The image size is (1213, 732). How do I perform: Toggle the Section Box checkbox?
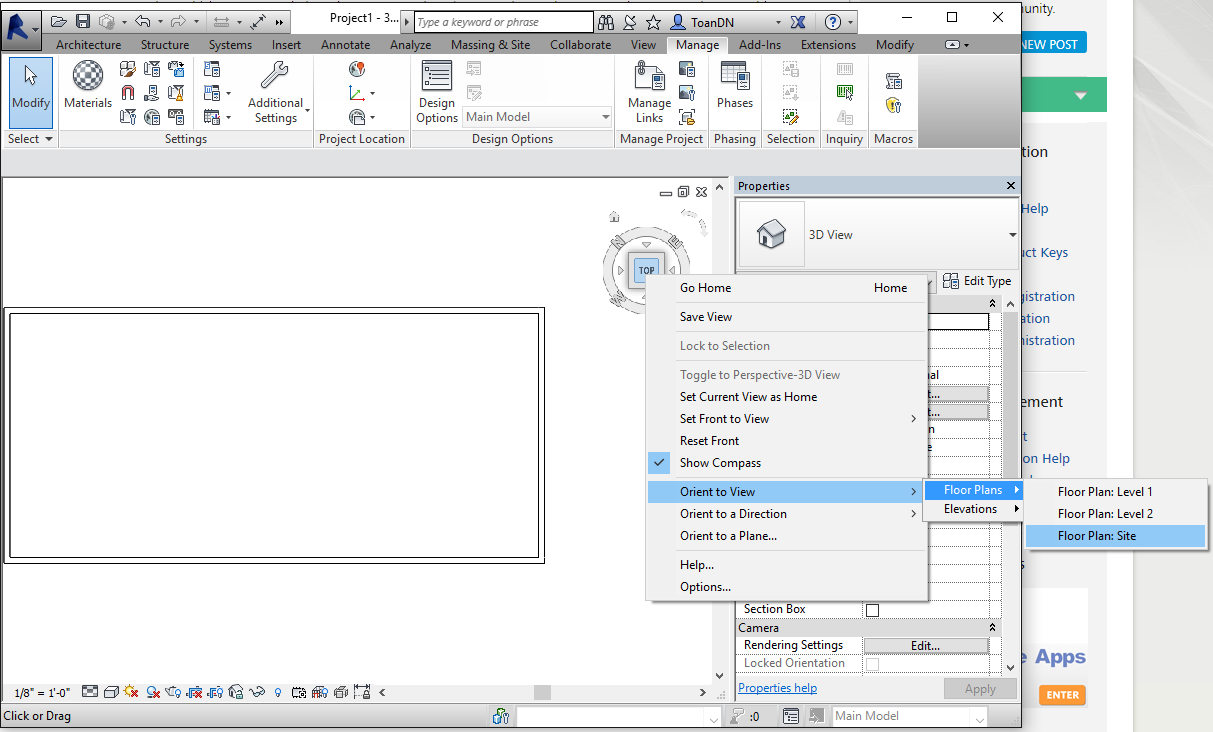(x=872, y=610)
